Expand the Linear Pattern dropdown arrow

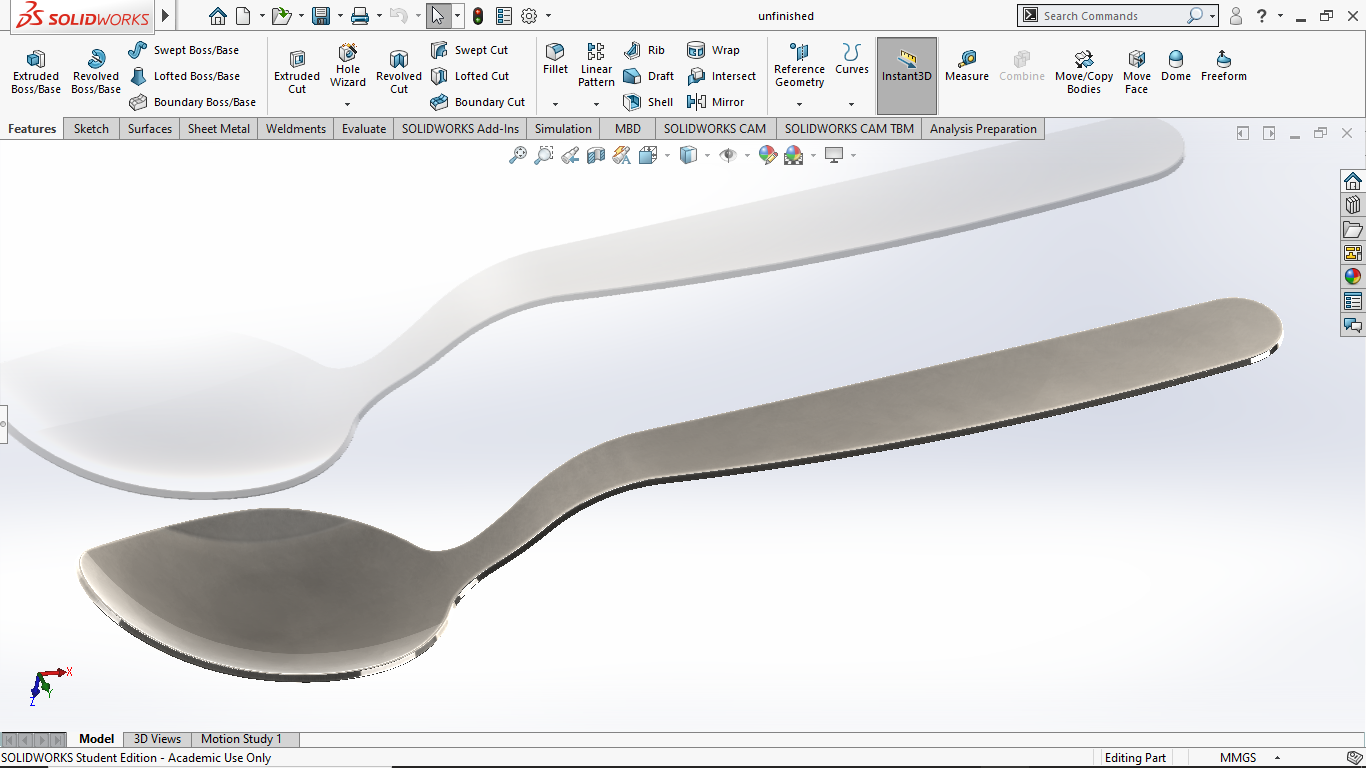pos(596,104)
